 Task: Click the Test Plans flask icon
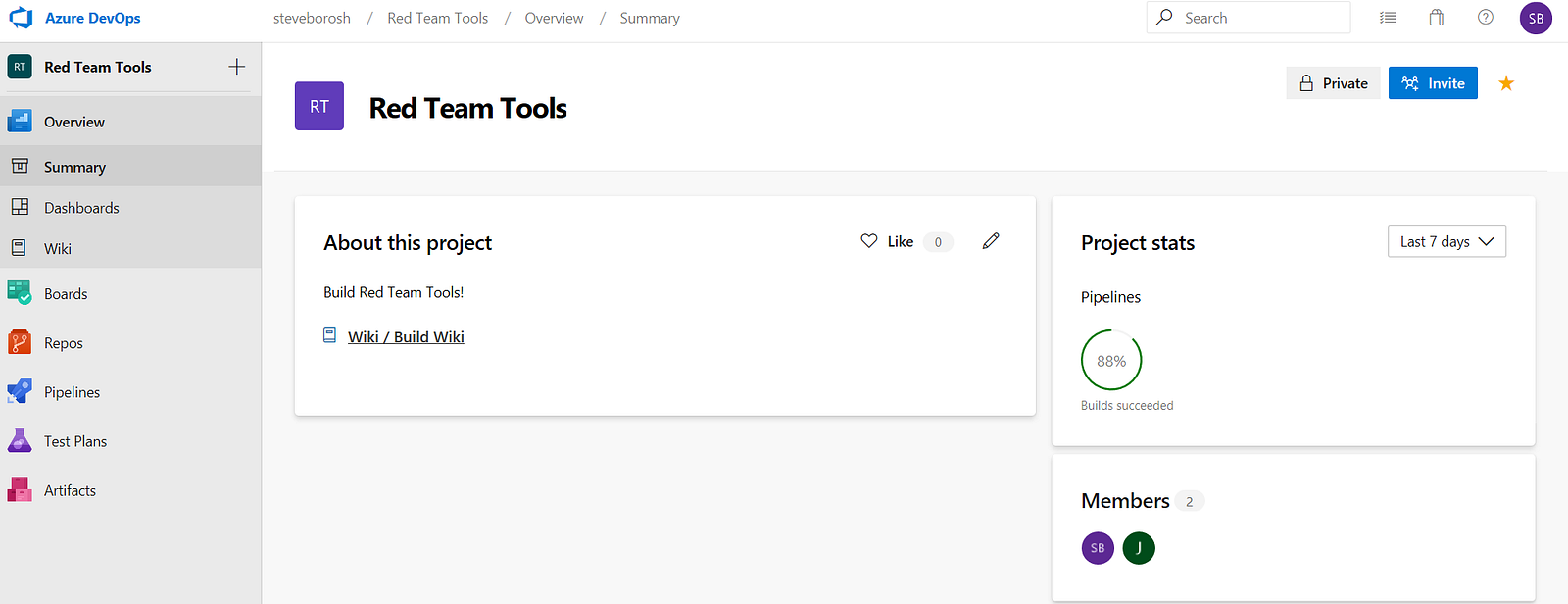pyautogui.click(x=20, y=440)
